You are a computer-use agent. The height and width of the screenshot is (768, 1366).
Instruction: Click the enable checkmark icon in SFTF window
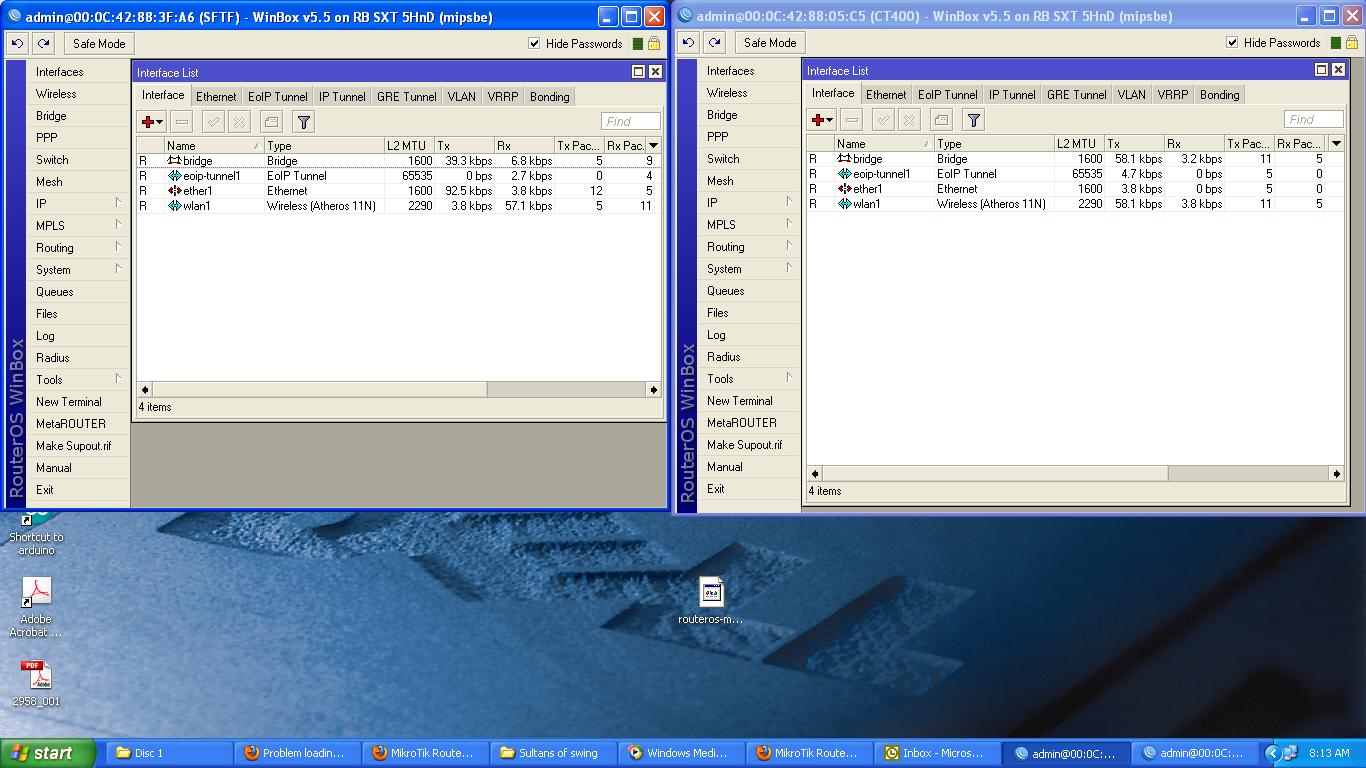pyautogui.click(x=213, y=122)
